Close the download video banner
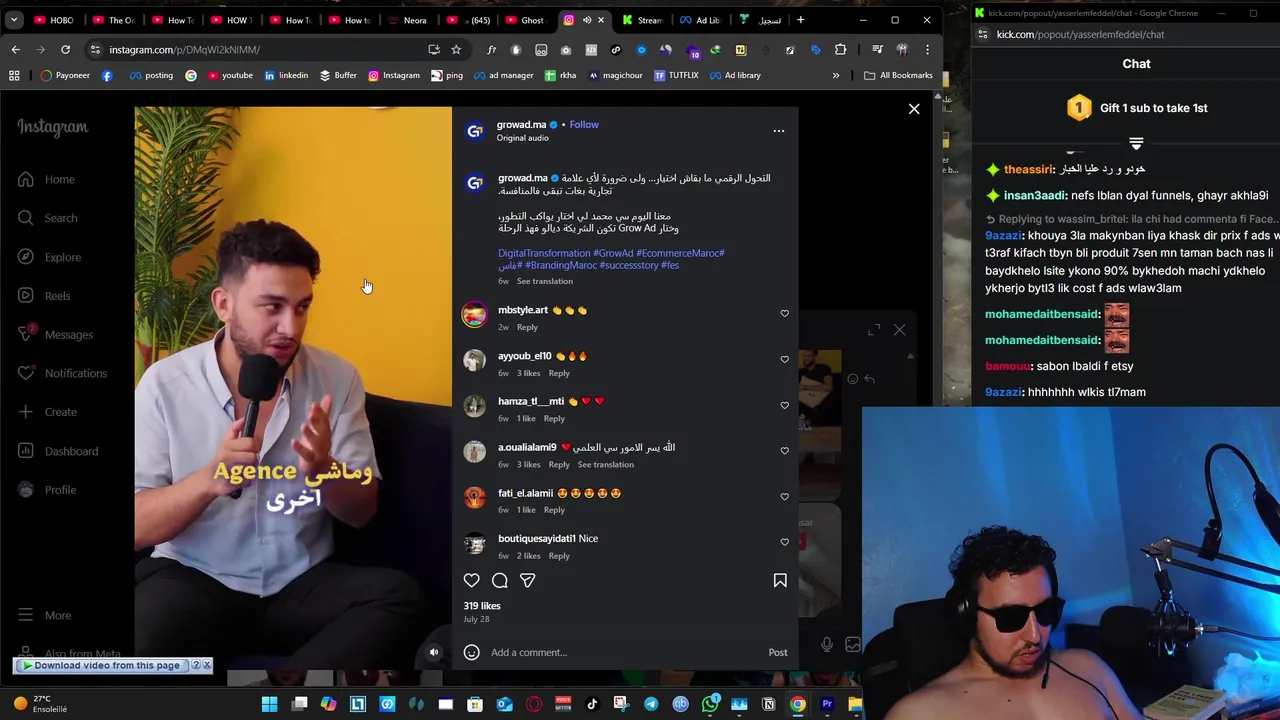1280x720 pixels. [x=207, y=666]
